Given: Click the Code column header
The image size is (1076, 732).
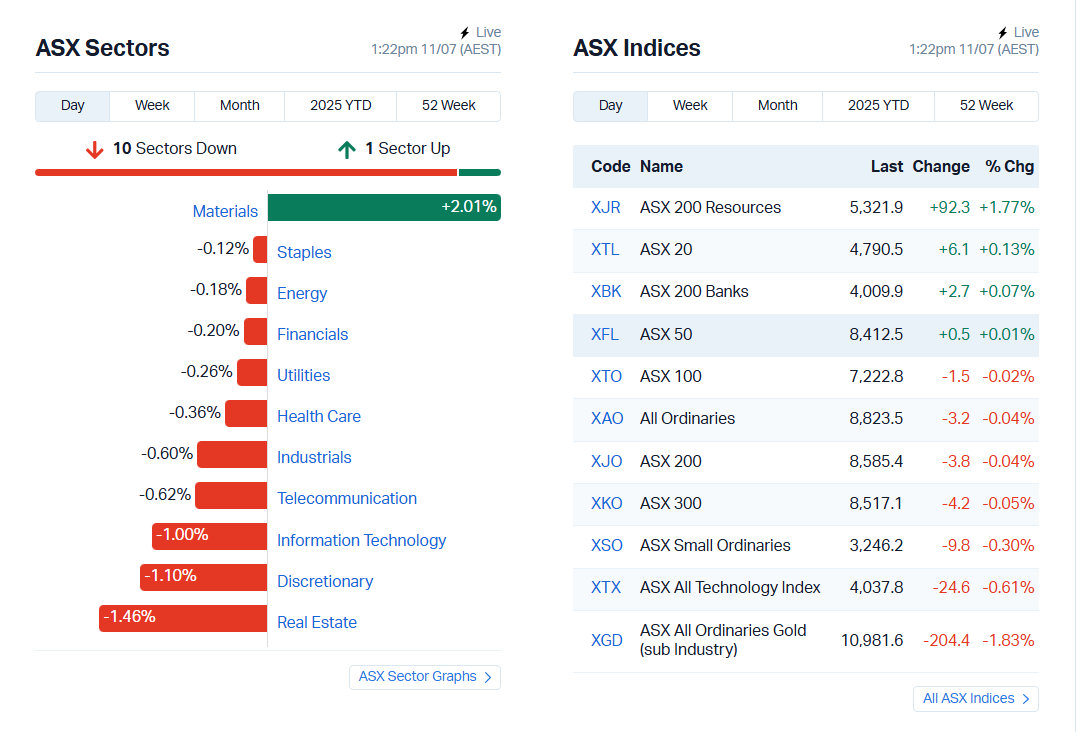Looking at the screenshot, I should click(x=611, y=167).
